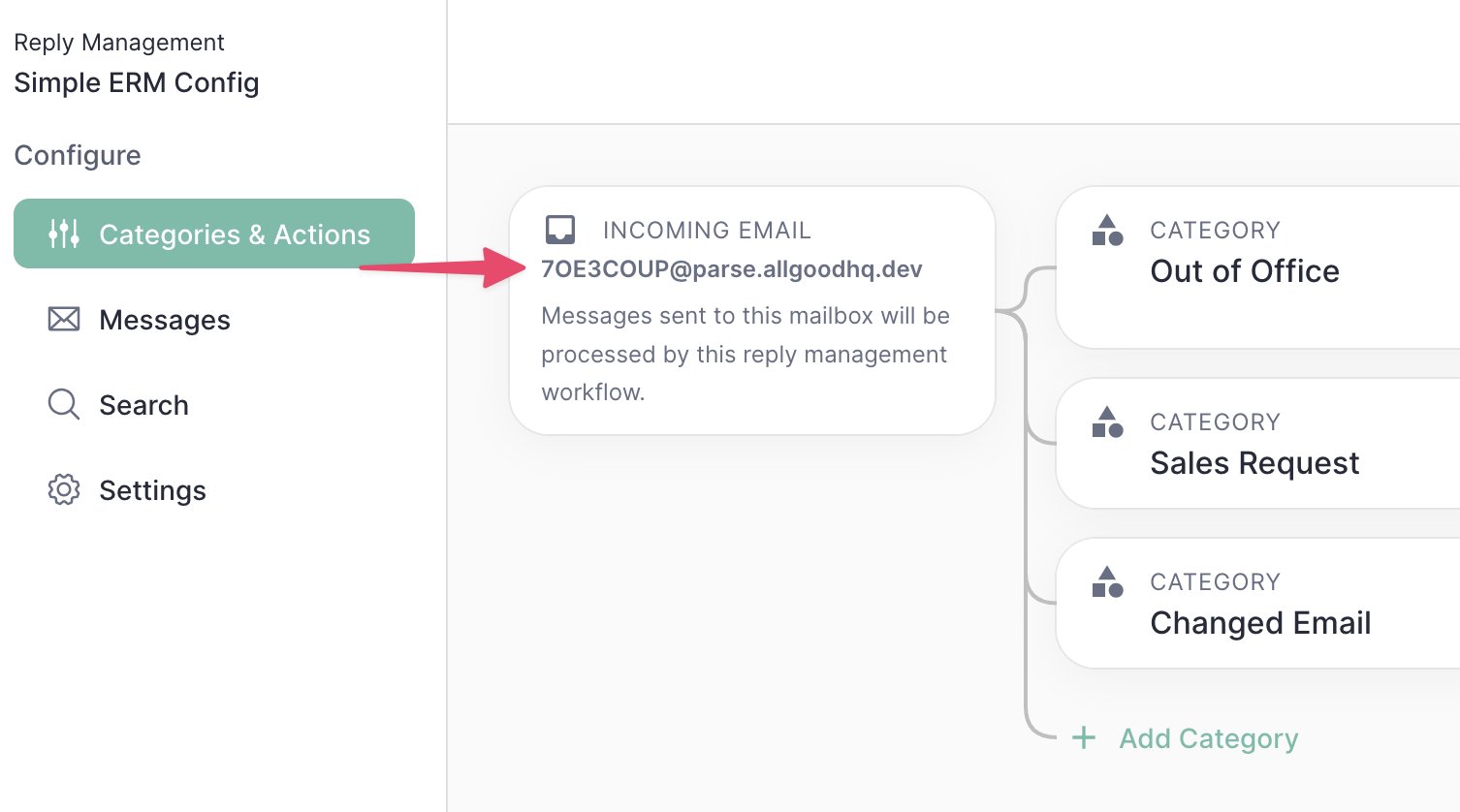Click the Messages envelope icon
The image size is (1460, 812).
pyautogui.click(x=64, y=319)
